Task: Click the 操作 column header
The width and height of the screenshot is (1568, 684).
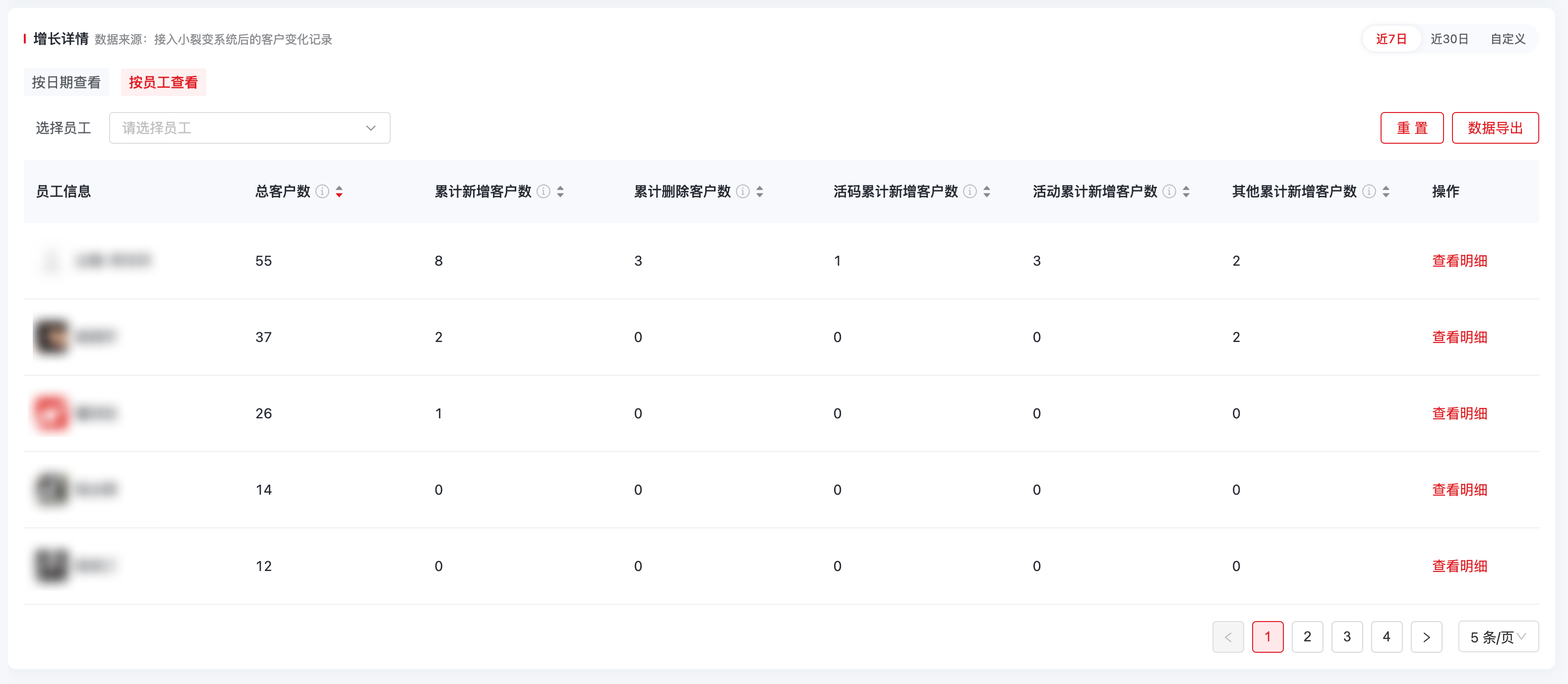Action: (1445, 192)
